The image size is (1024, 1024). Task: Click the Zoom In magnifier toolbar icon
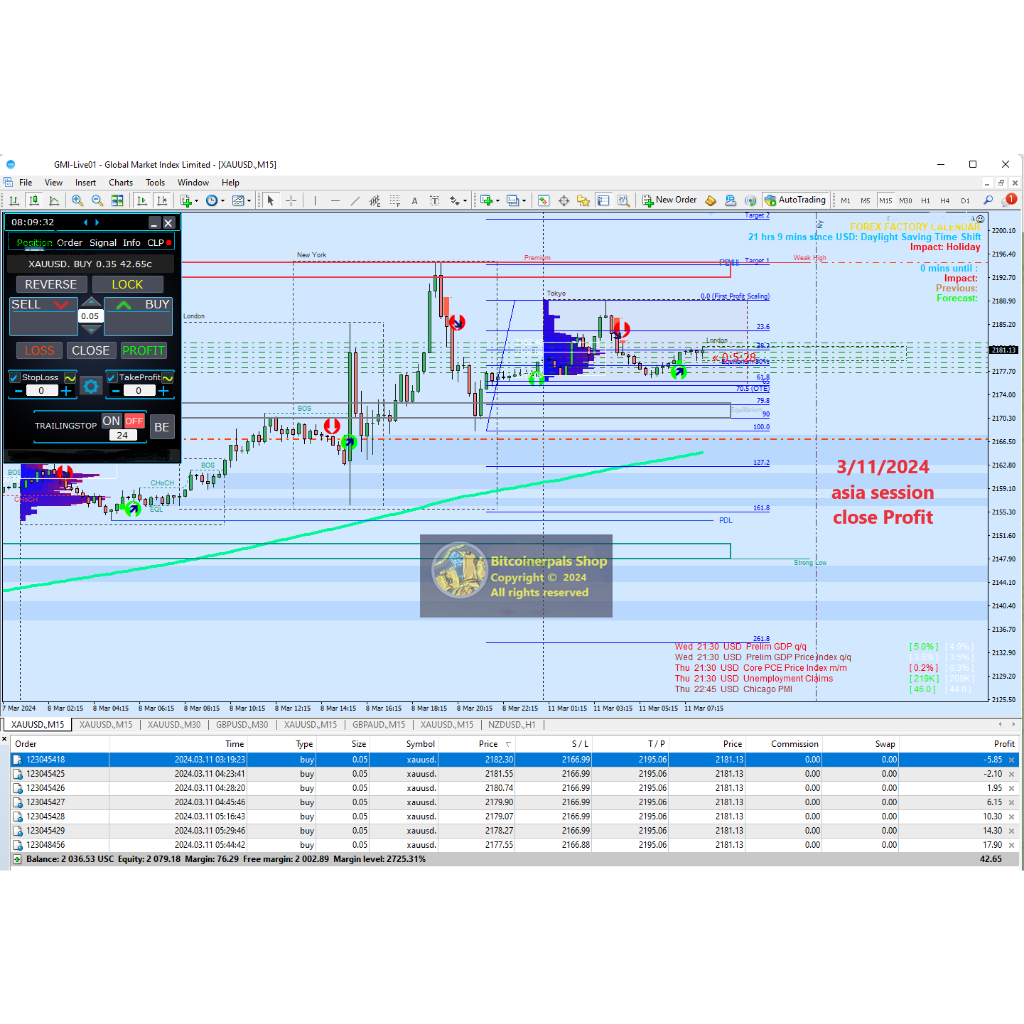(77, 200)
